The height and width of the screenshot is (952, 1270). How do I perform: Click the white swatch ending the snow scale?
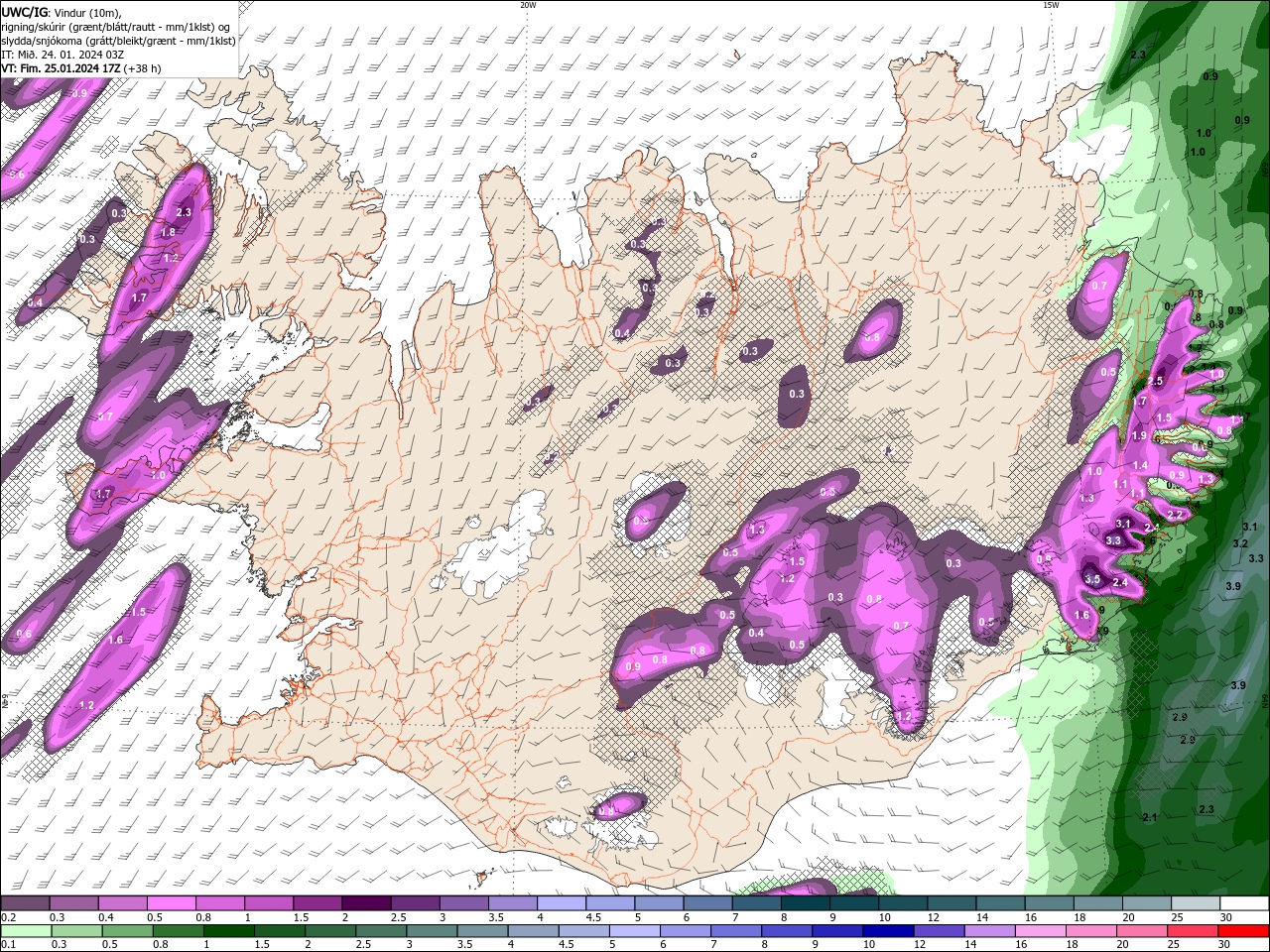(x=1244, y=903)
